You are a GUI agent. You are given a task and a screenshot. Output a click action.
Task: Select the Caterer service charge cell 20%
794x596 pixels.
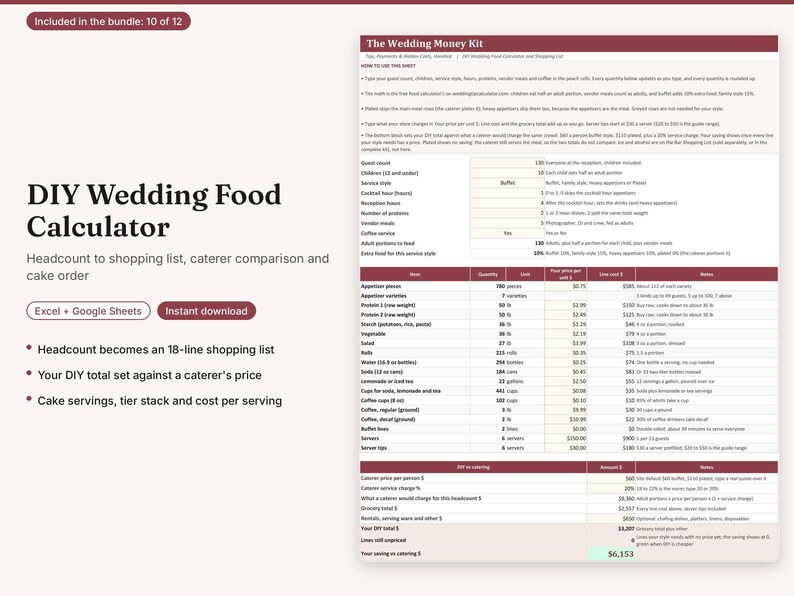(611, 488)
